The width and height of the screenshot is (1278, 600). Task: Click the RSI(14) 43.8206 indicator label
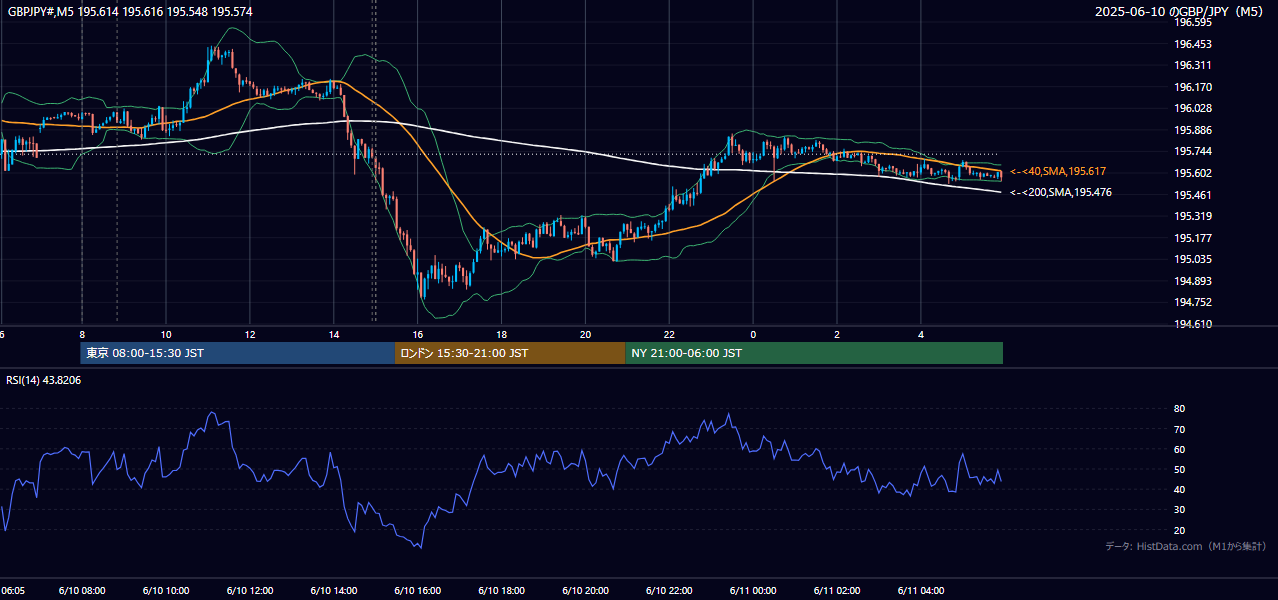(44, 380)
